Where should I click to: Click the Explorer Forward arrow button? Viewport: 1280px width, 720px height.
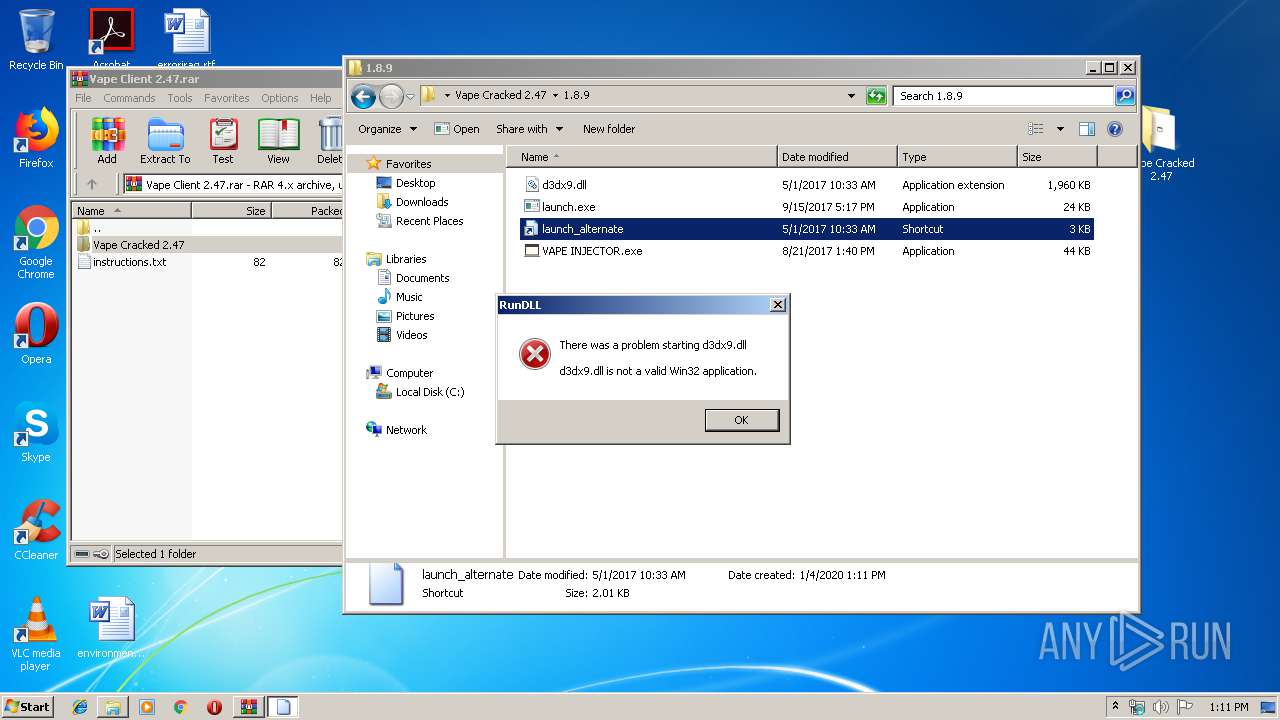pyautogui.click(x=391, y=96)
